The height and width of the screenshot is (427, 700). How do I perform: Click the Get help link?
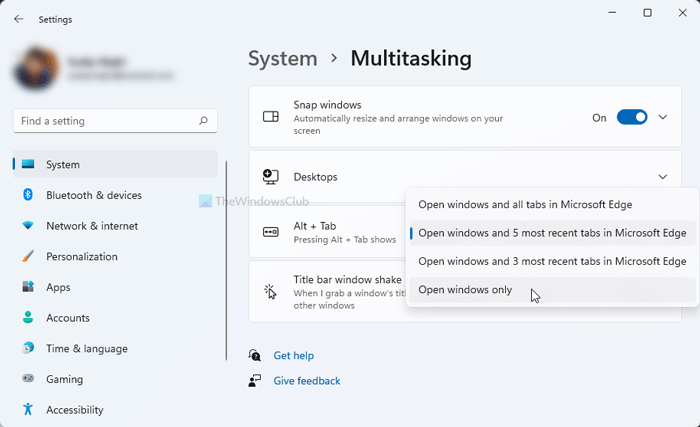[x=293, y=355]
